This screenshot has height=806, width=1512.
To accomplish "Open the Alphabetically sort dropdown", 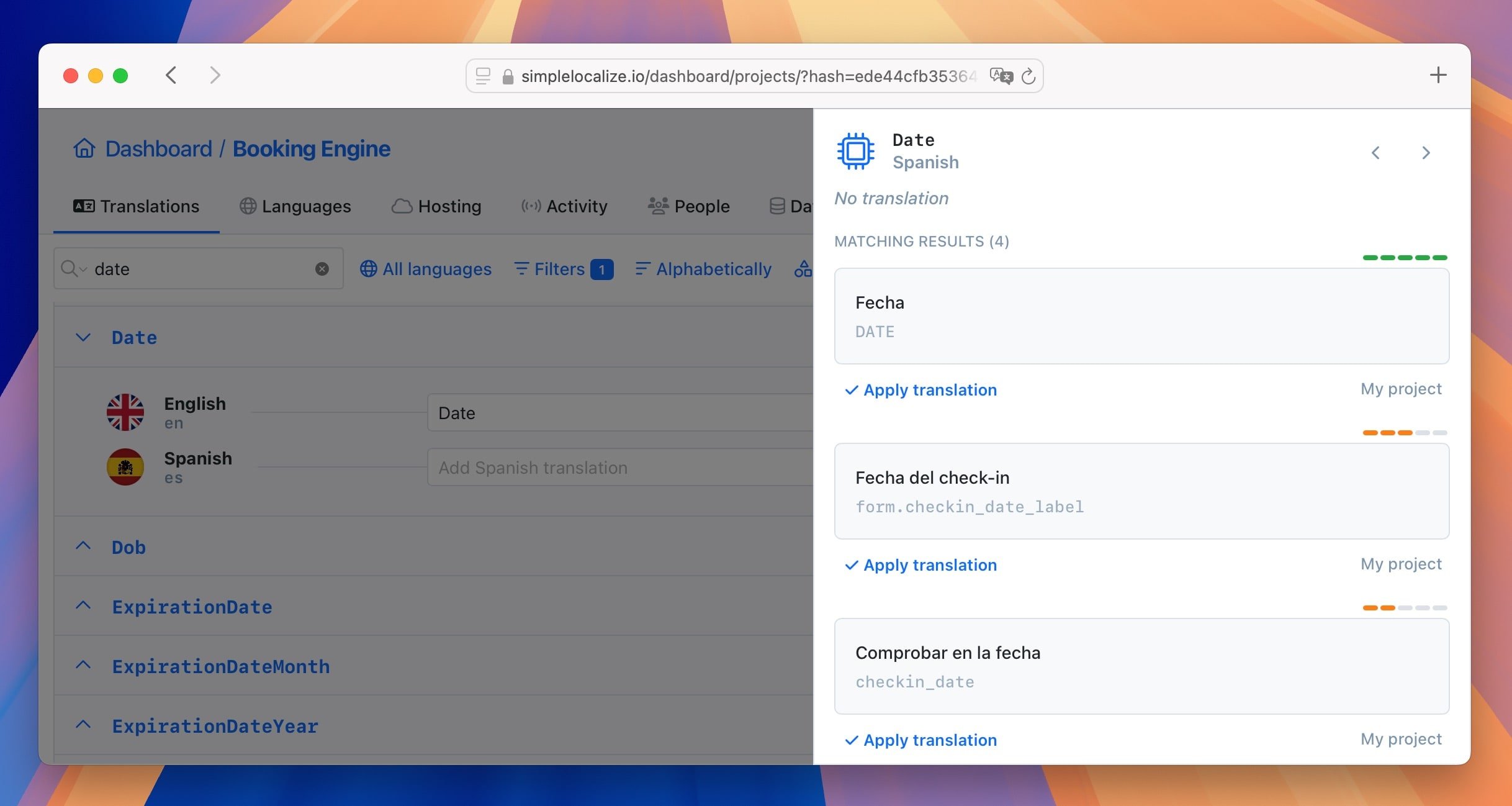I will click(703, 269).
